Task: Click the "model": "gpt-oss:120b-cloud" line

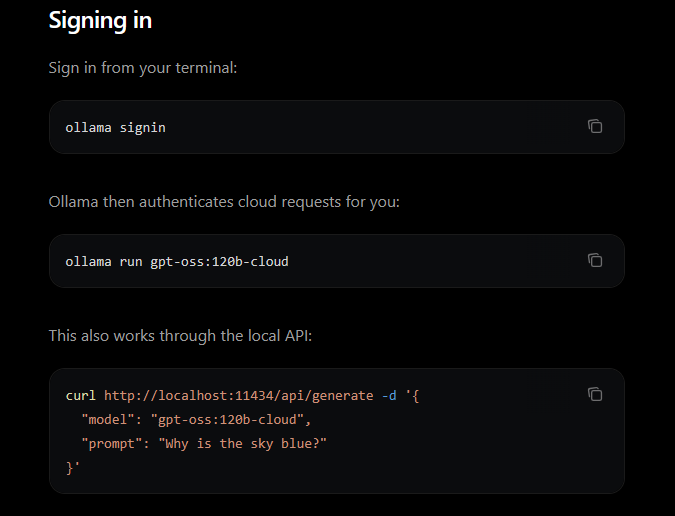Action: tap(196, 420)
